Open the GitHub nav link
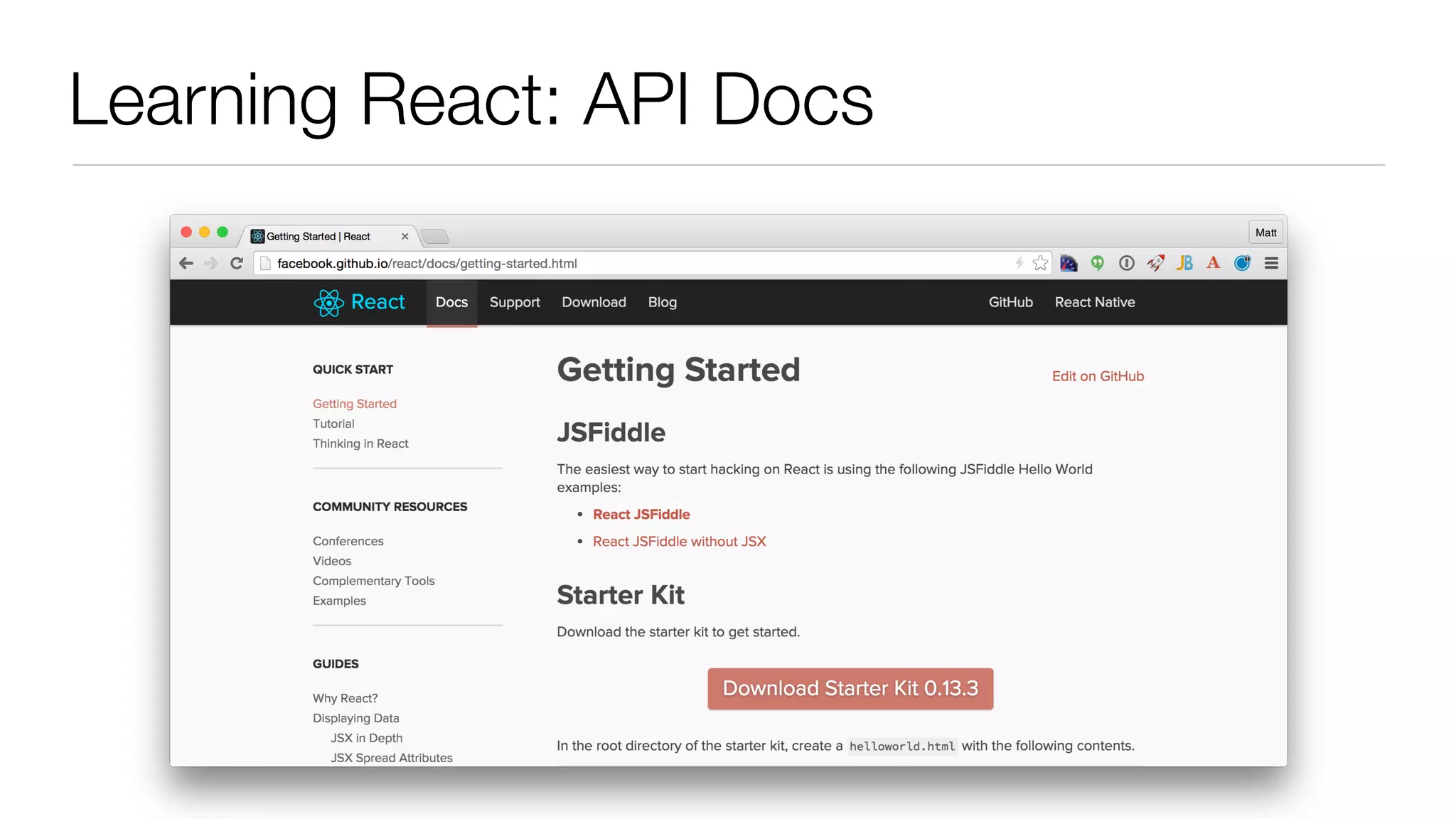The width and height of the screenshot is (1456, 819). click(x=1010, y=302)
